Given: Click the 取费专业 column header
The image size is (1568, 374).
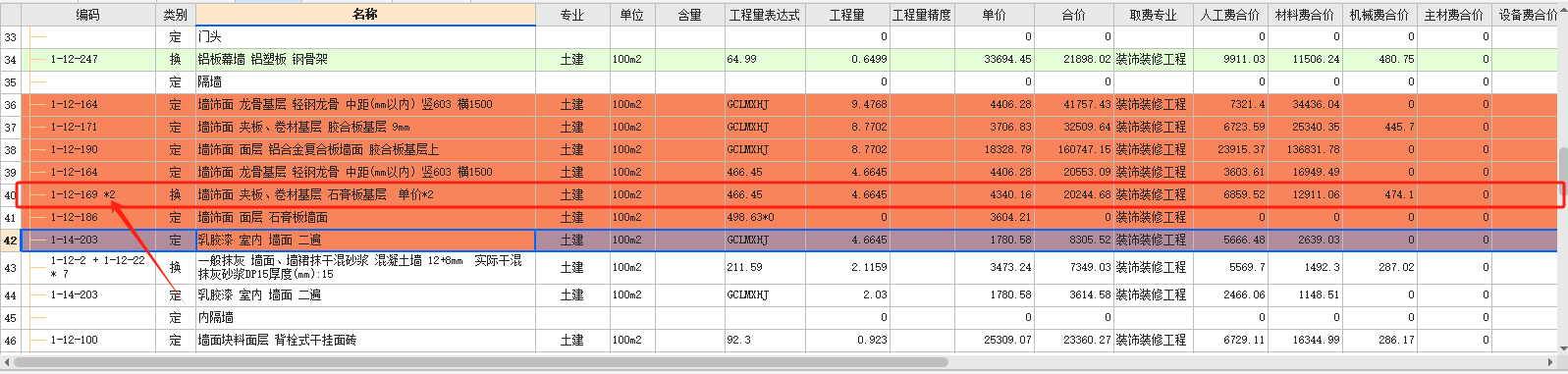Looking at the screenshot, I should (1153, 15).
